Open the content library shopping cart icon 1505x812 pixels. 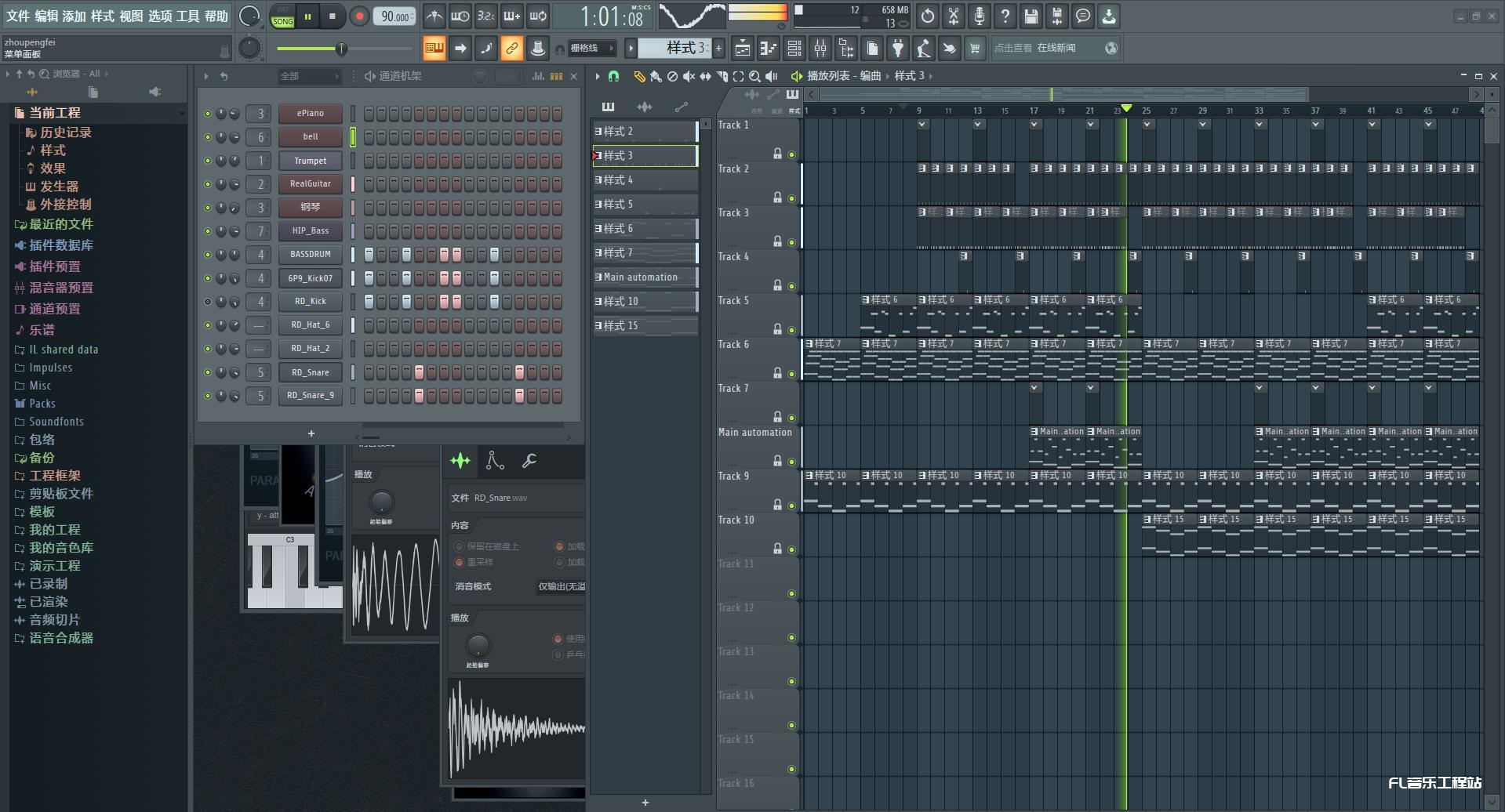point(975,49)
